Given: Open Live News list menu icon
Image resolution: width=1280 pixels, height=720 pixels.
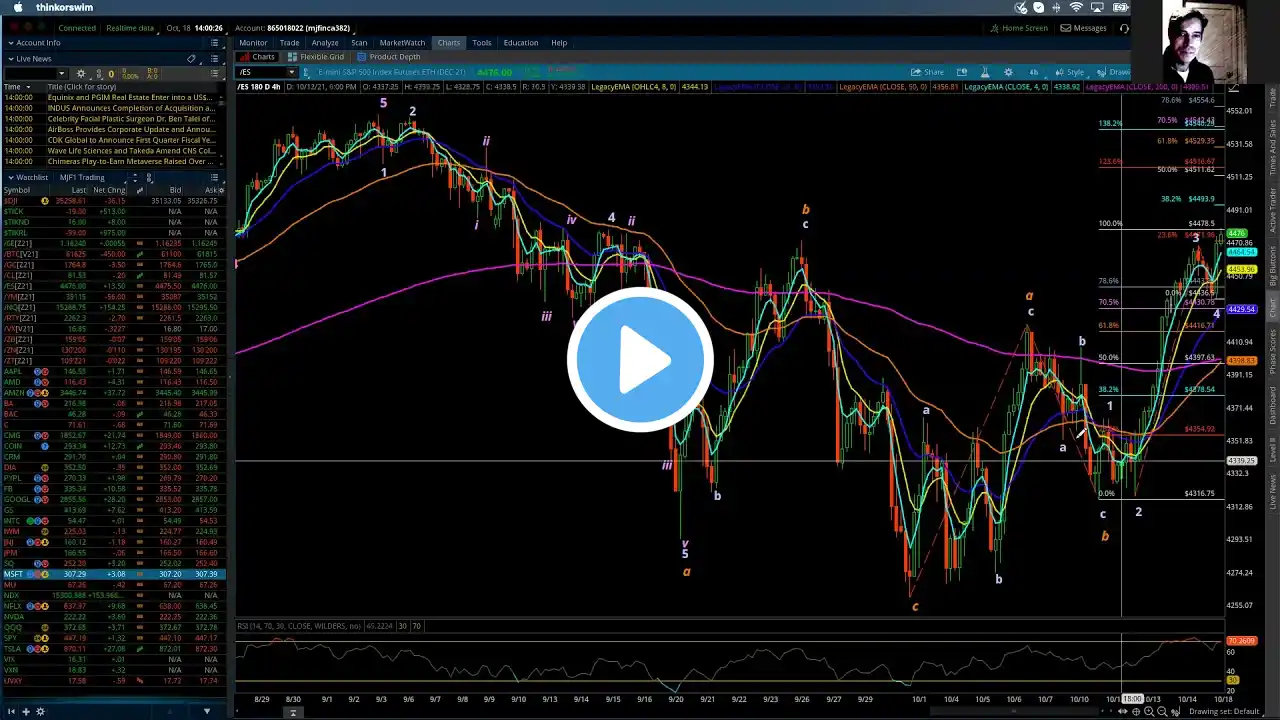Looking at the screenshot, I should point(215,59).
